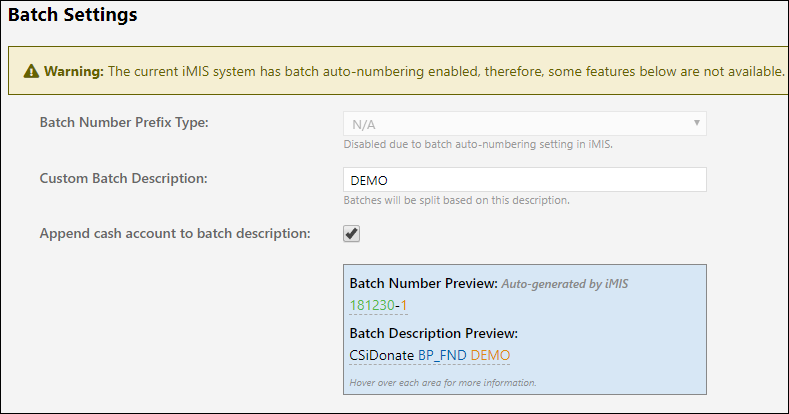Click the Batch Number Preview label

(x=423, y=284)
